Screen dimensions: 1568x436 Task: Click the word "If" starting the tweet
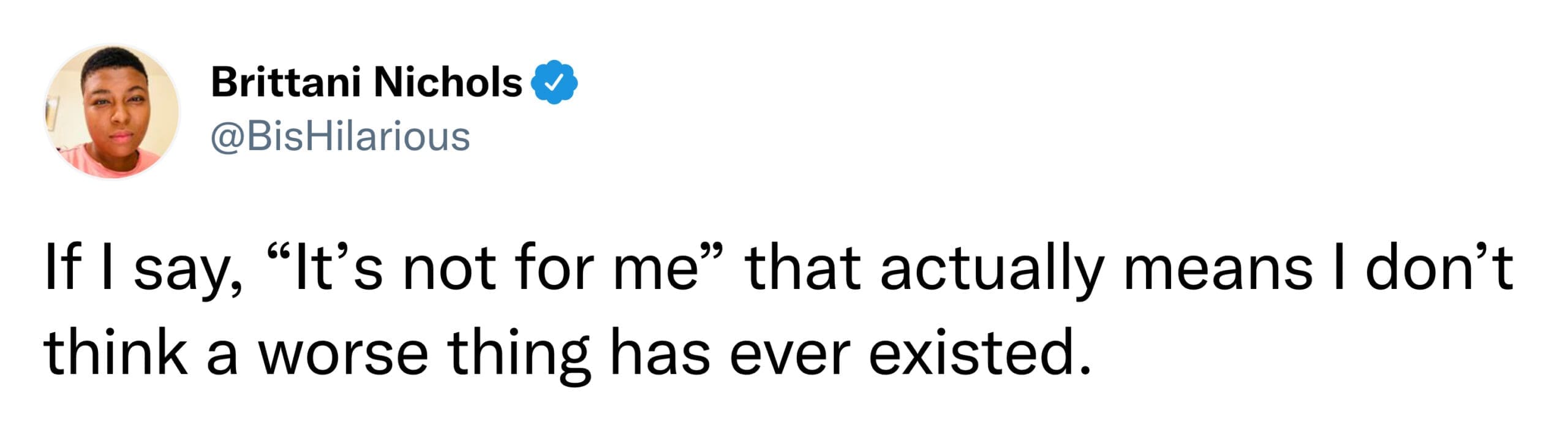tap(61, 269)
